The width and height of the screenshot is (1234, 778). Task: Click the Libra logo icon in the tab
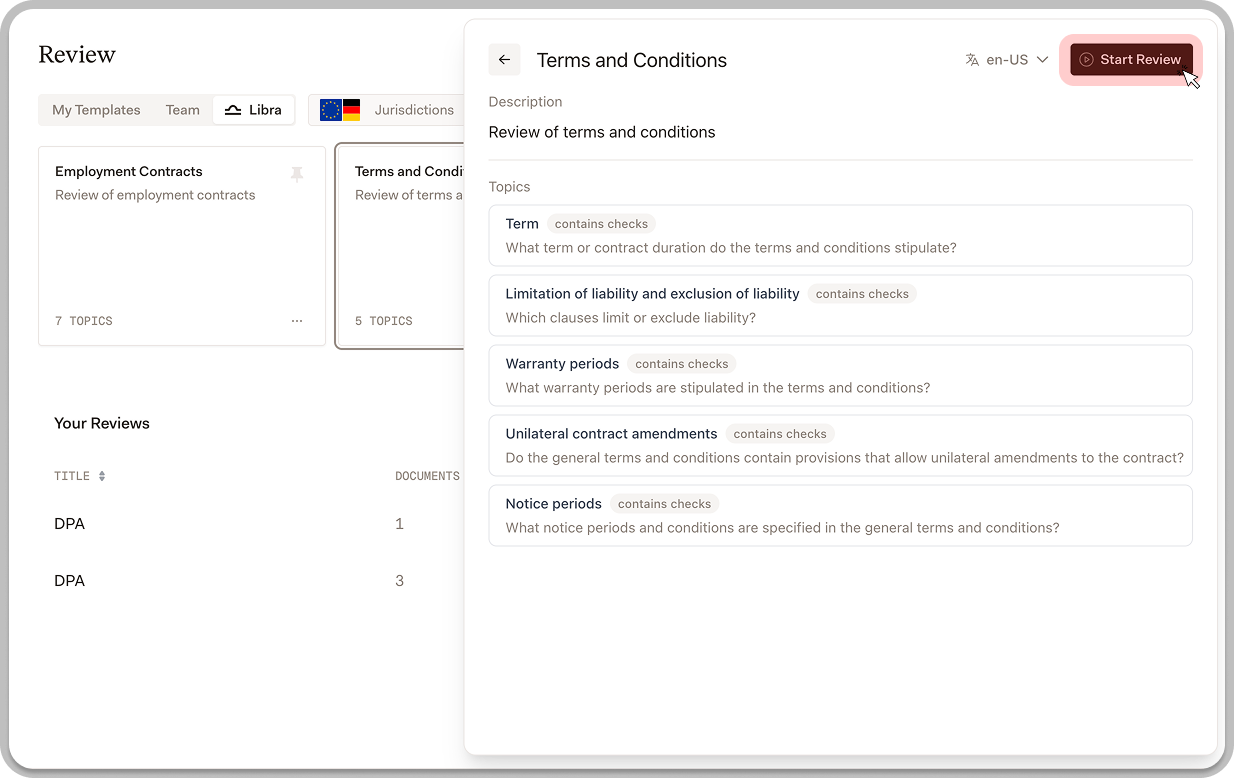point(233,110)
